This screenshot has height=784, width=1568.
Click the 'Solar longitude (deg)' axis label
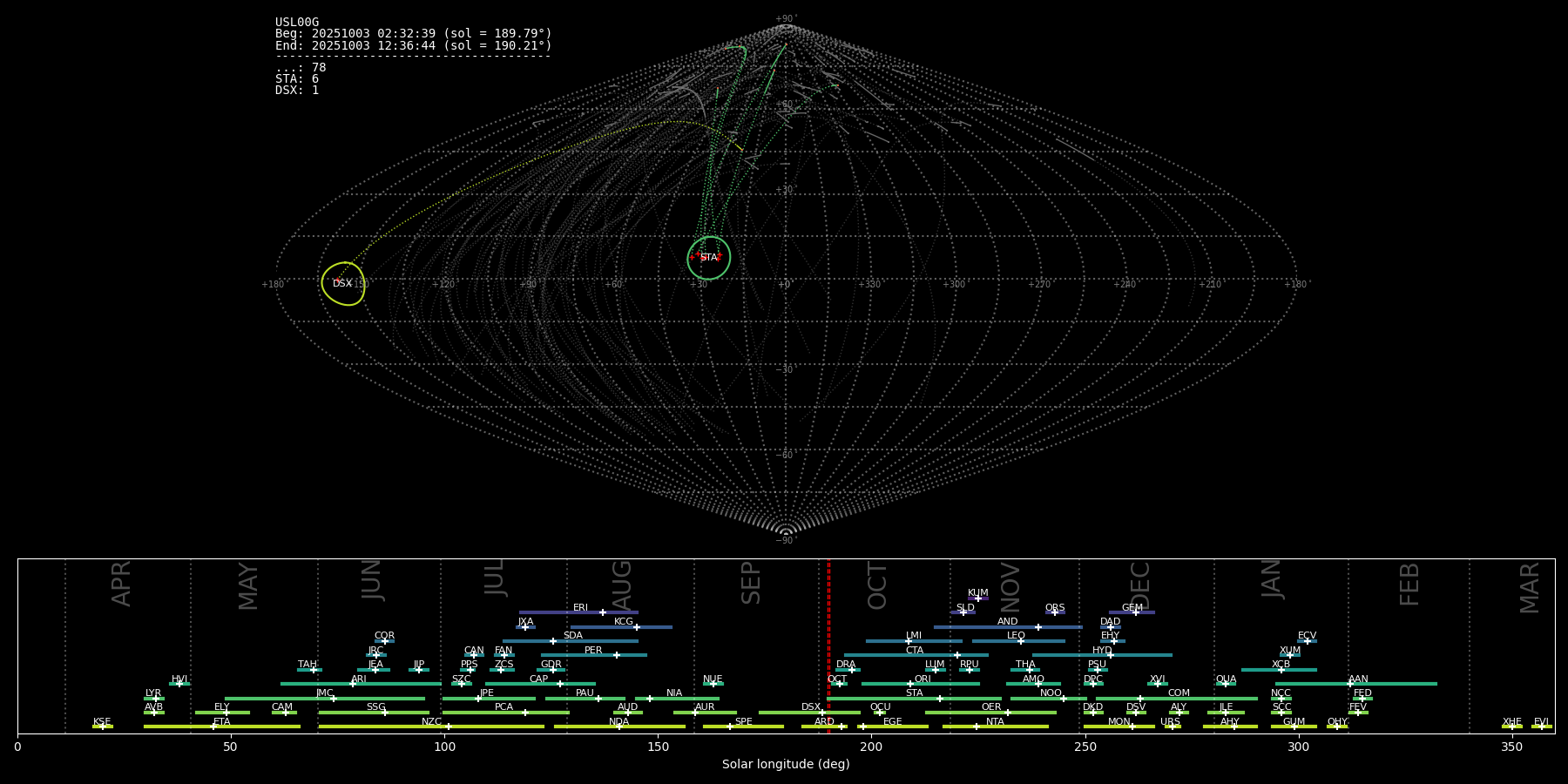tap(786, 764)
